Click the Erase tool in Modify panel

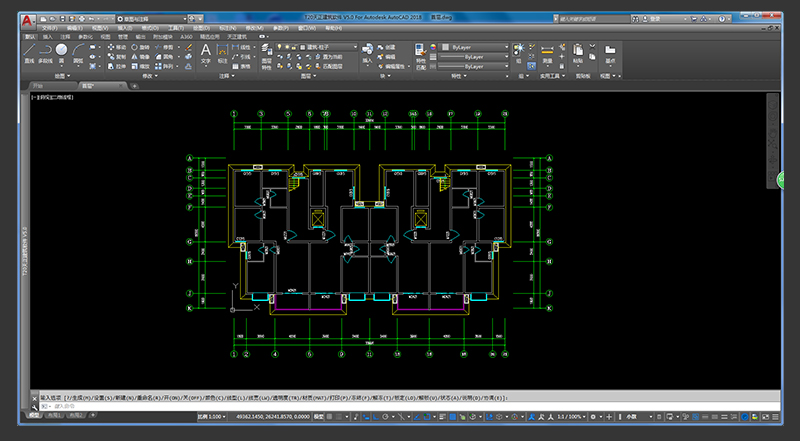tap(188, 47)
